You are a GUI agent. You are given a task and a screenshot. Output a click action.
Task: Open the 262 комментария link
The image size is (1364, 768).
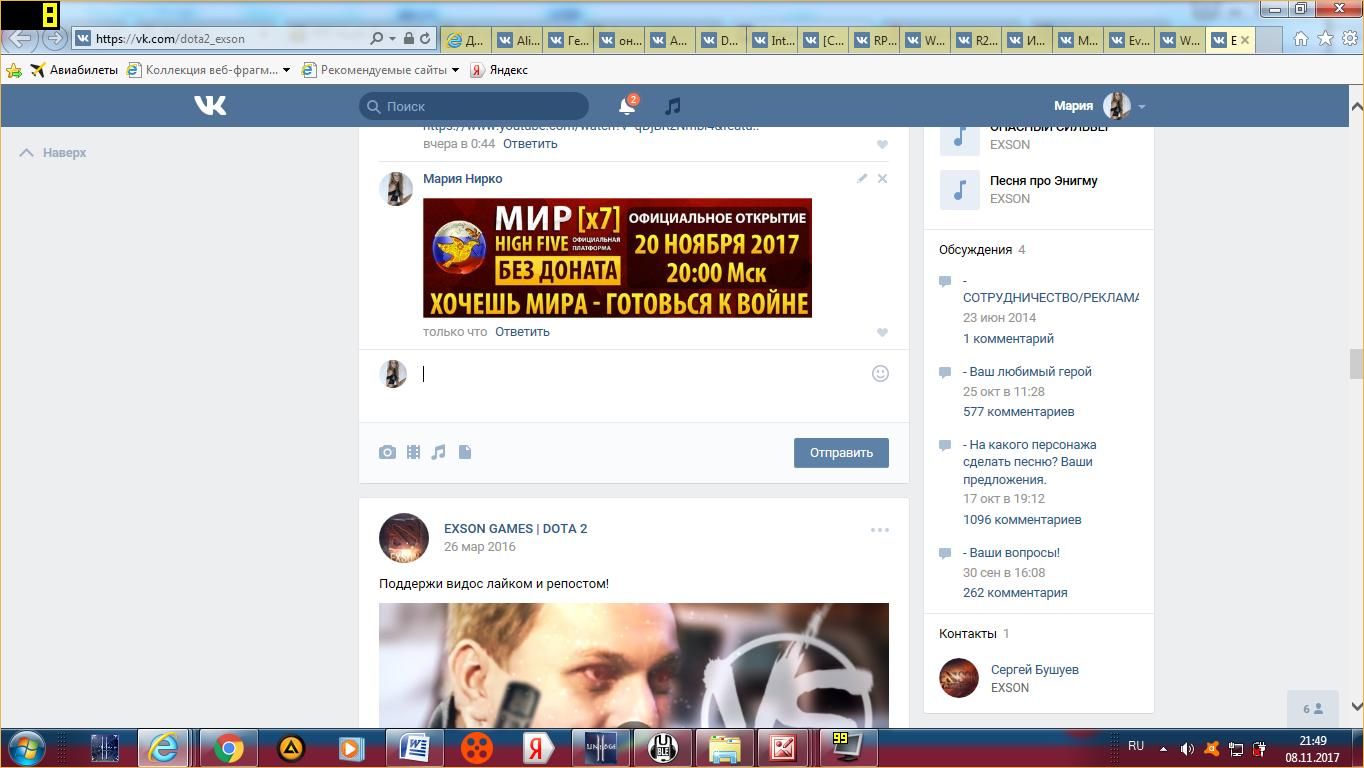[x=1015, y=592]
